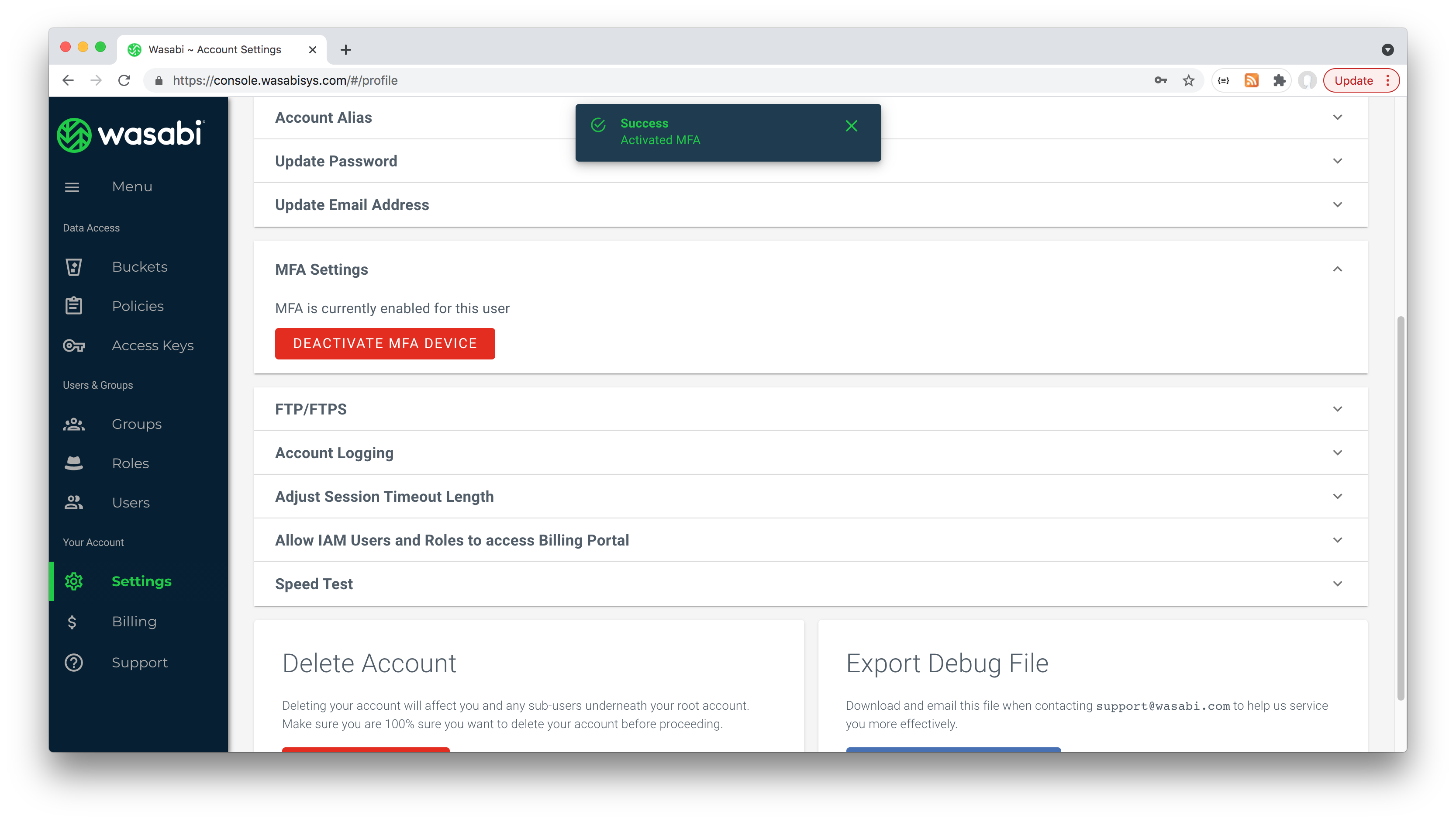Open the Extensions puzzle icon

point(1279,80)
